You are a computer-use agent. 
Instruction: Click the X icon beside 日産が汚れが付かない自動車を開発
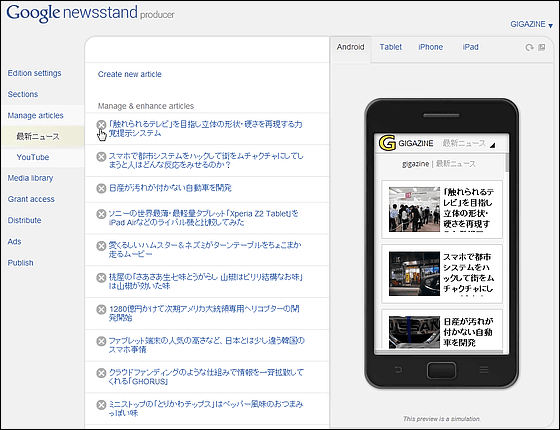coord(101,188)
